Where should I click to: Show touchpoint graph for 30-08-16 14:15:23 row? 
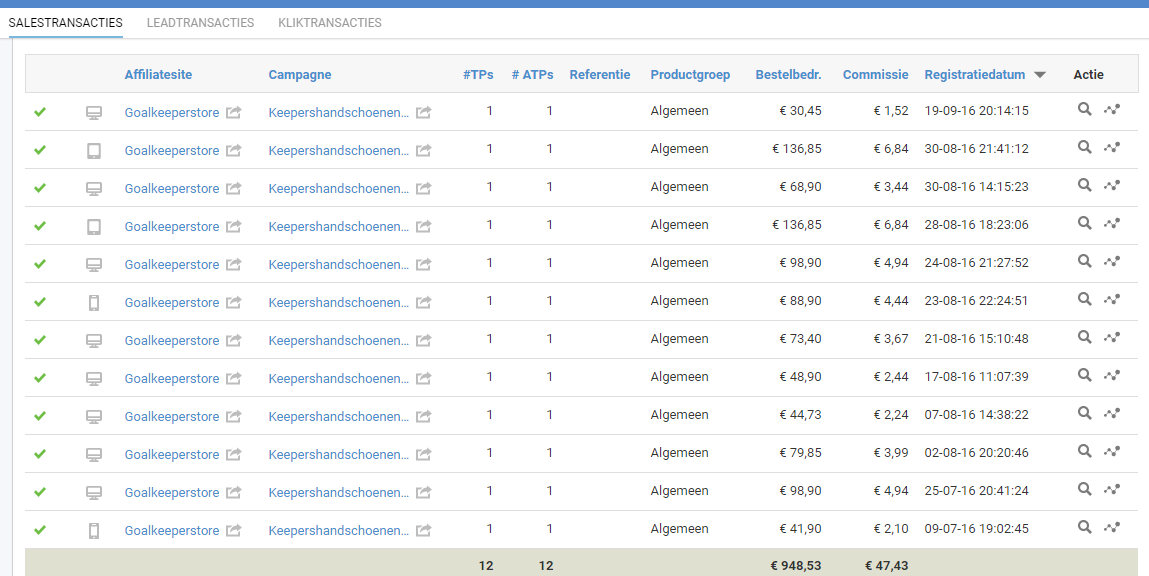coord(1112,186)
